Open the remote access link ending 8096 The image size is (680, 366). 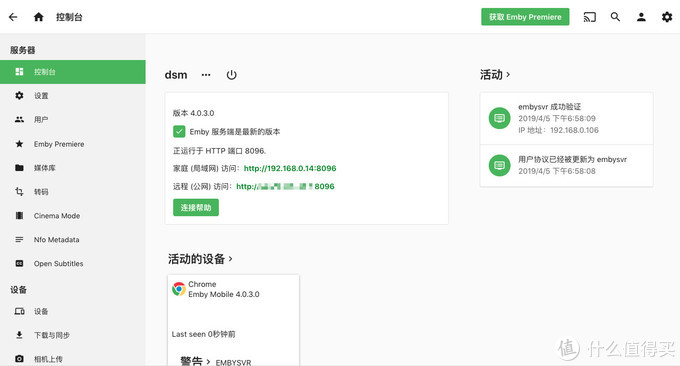(285, 186)
